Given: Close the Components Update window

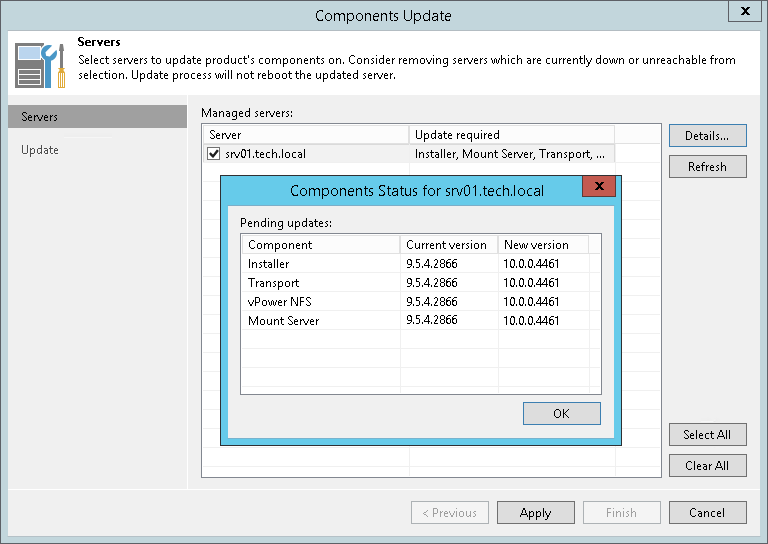Looking at the screenshot, I should click(745, 13).
